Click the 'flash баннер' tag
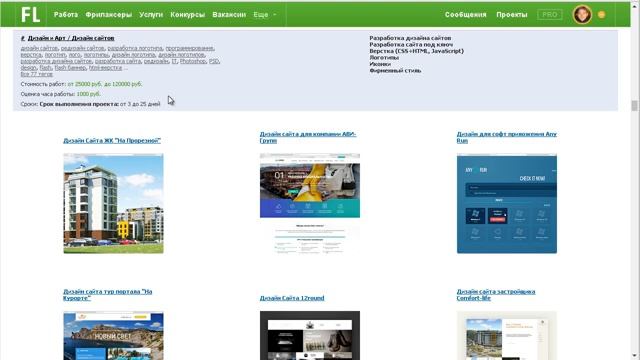 (70, 68)
